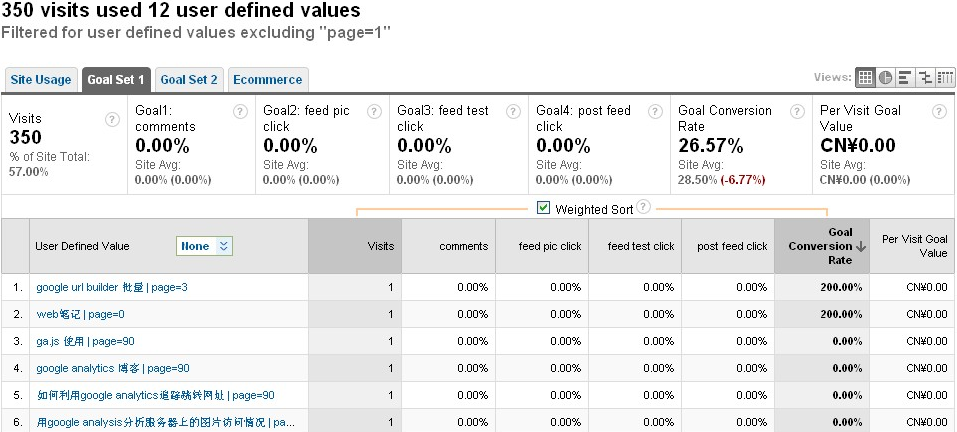The image size is (957, 432).
Task: Click the 'comments' column header
Action: pyautogui.click(x=463, y=246)
